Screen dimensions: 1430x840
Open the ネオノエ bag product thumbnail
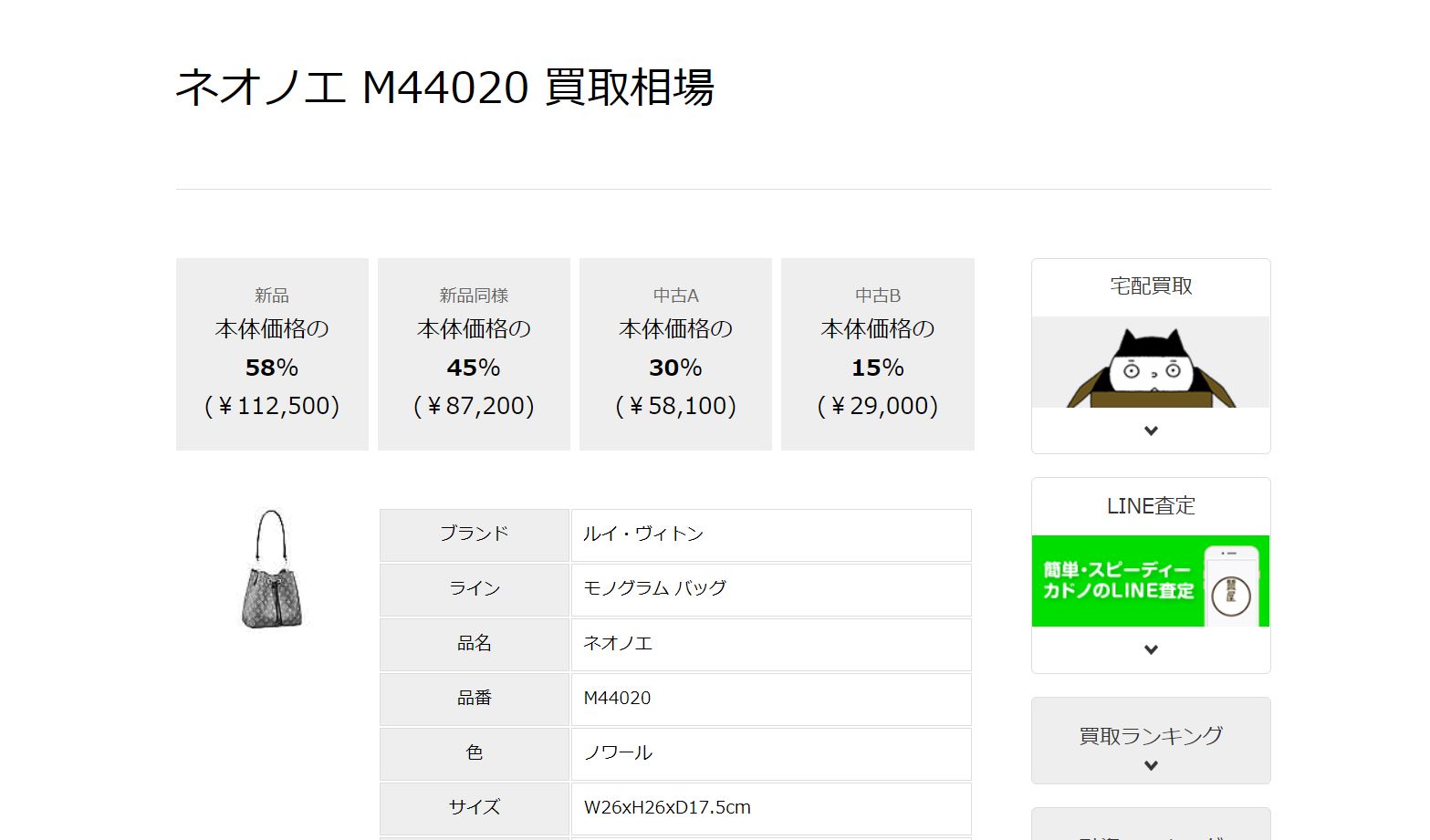pyautogui.click(x=272, y=569)
